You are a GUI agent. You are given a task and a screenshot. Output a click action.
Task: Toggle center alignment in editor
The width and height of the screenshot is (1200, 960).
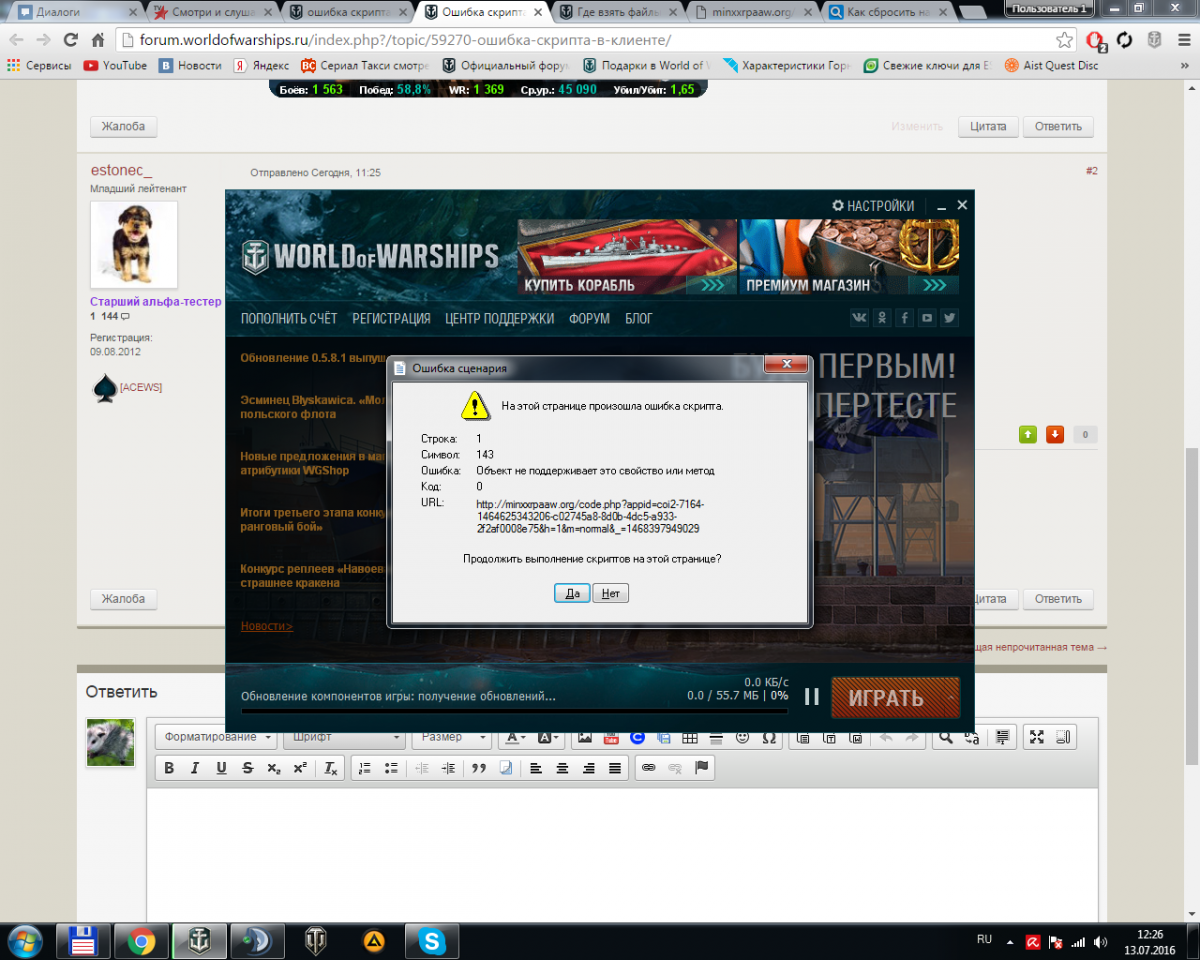563,768
